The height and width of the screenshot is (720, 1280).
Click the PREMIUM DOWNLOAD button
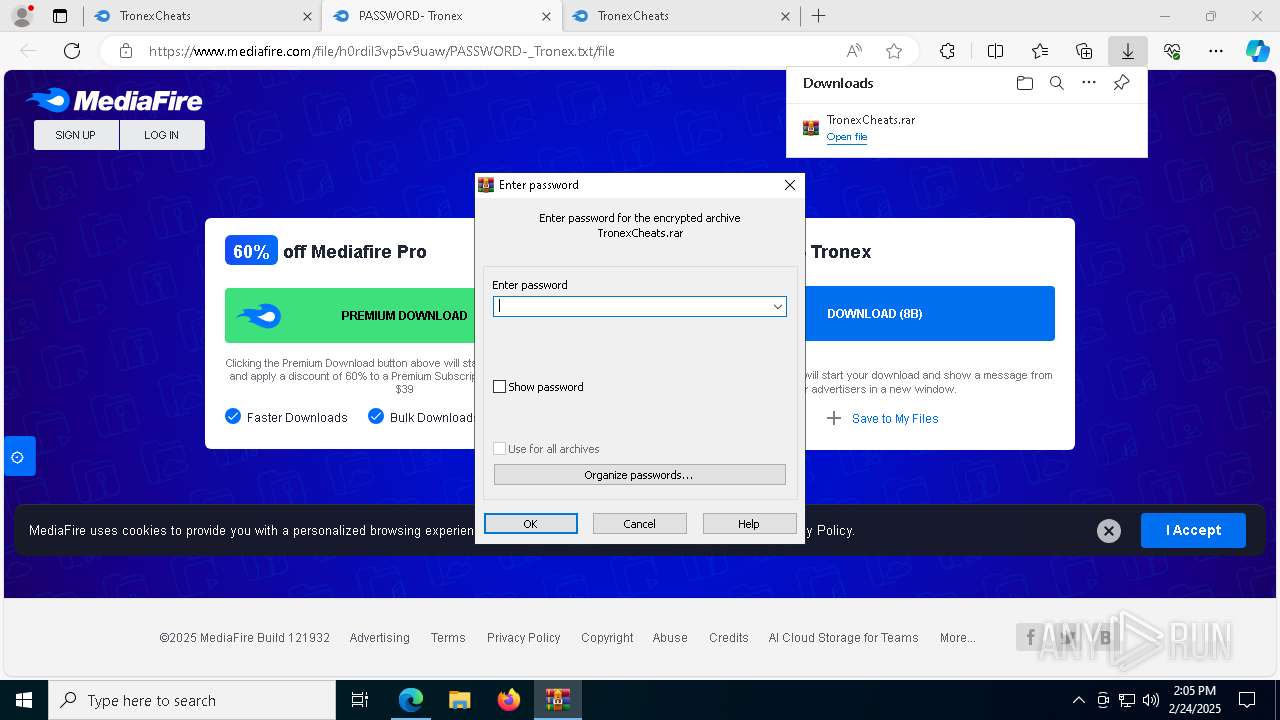click(350, 316)
